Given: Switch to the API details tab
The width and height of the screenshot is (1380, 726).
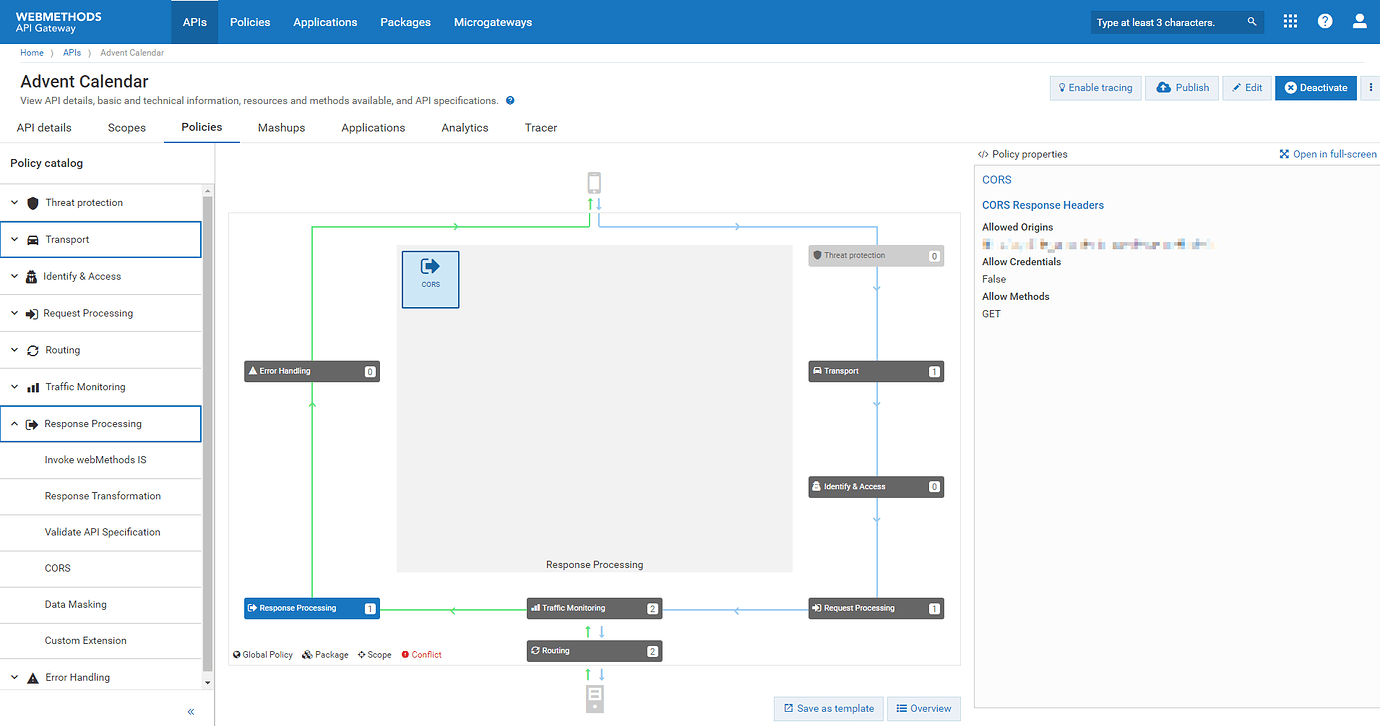Looking at the screenshot, I should click(44, 128).
